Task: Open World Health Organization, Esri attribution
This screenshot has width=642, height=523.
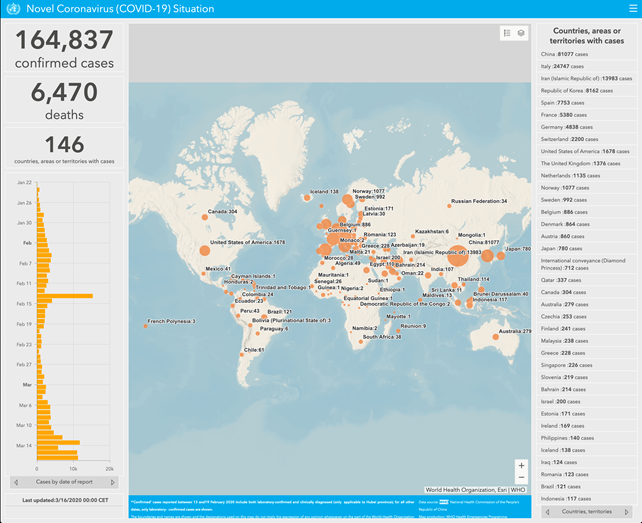Action: click(x=475, y=490)
